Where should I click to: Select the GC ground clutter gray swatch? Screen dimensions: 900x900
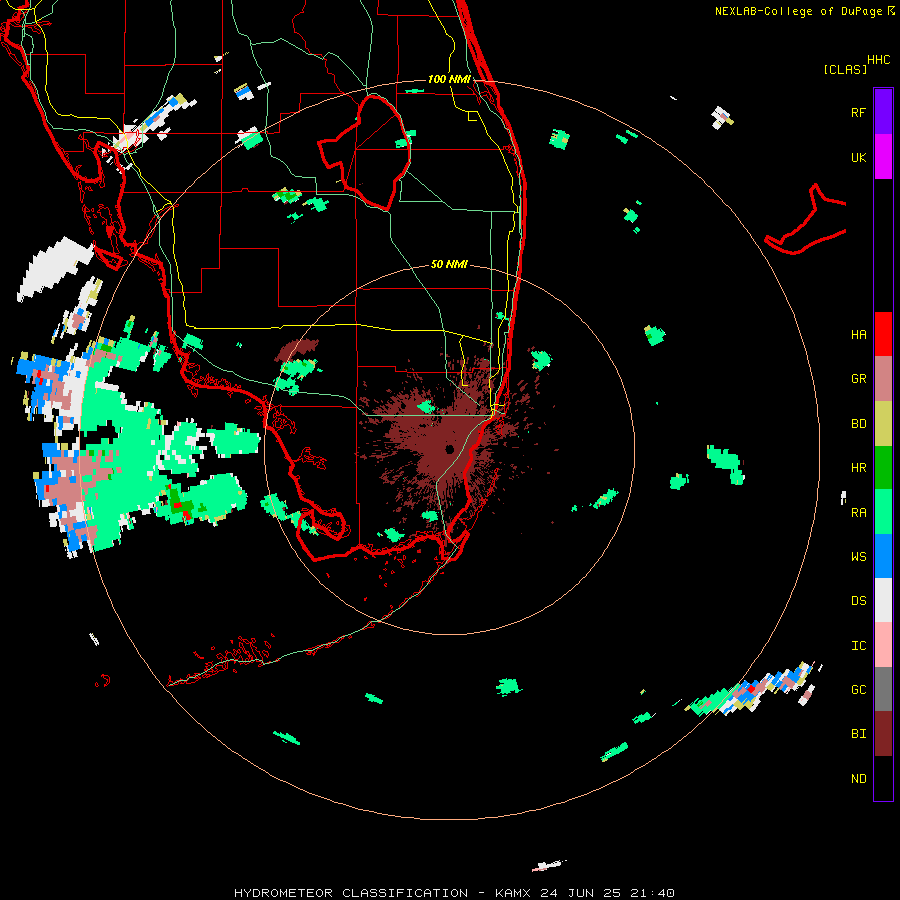883,689
